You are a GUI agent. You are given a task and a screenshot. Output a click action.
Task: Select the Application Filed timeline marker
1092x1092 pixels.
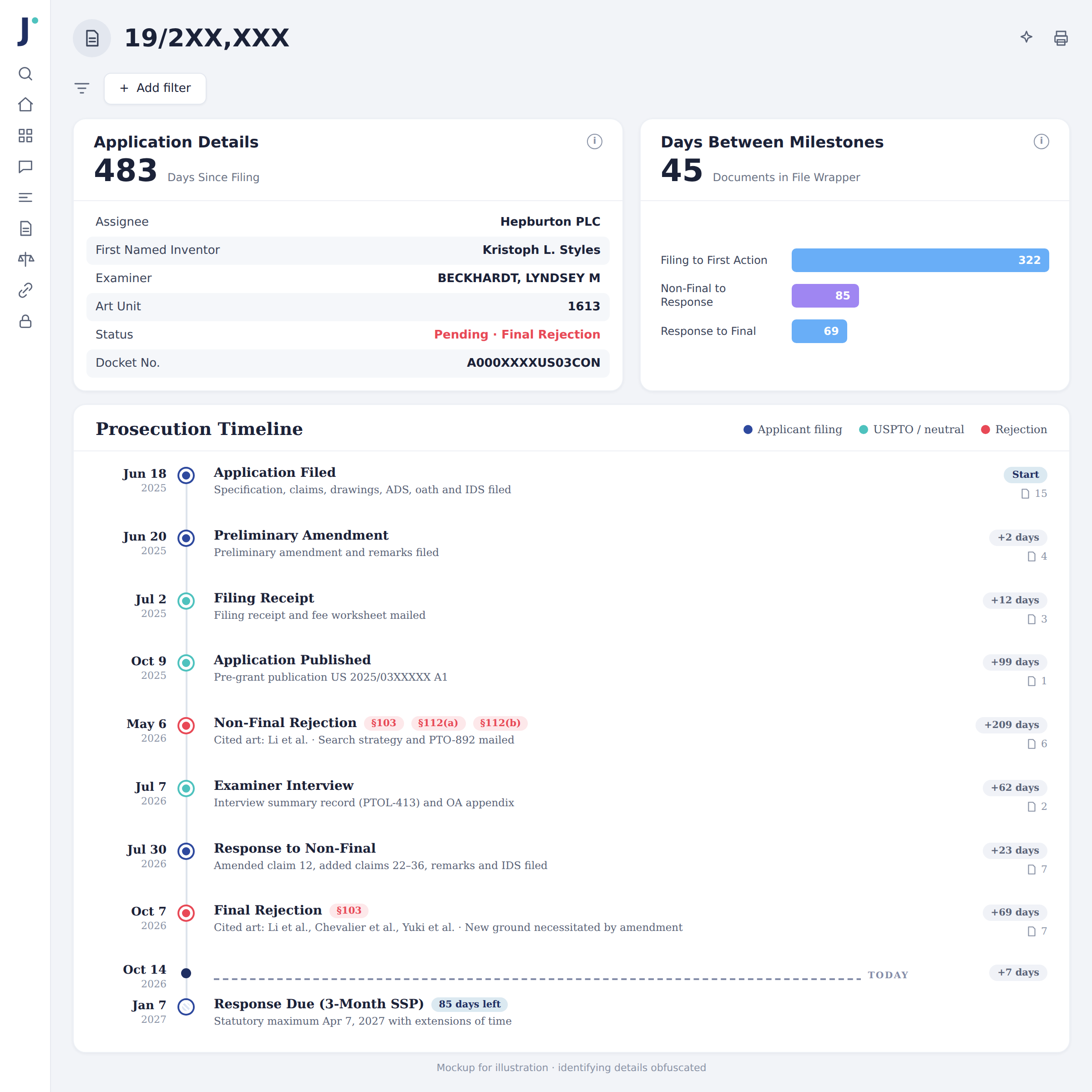186,475
